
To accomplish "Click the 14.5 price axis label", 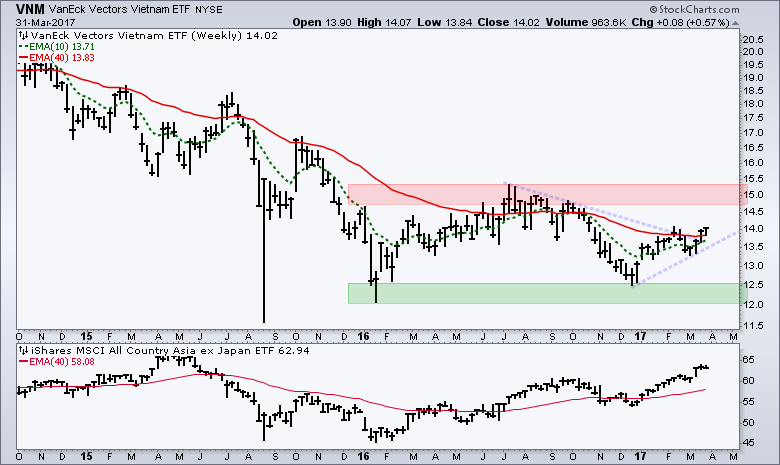I will 752,211.
